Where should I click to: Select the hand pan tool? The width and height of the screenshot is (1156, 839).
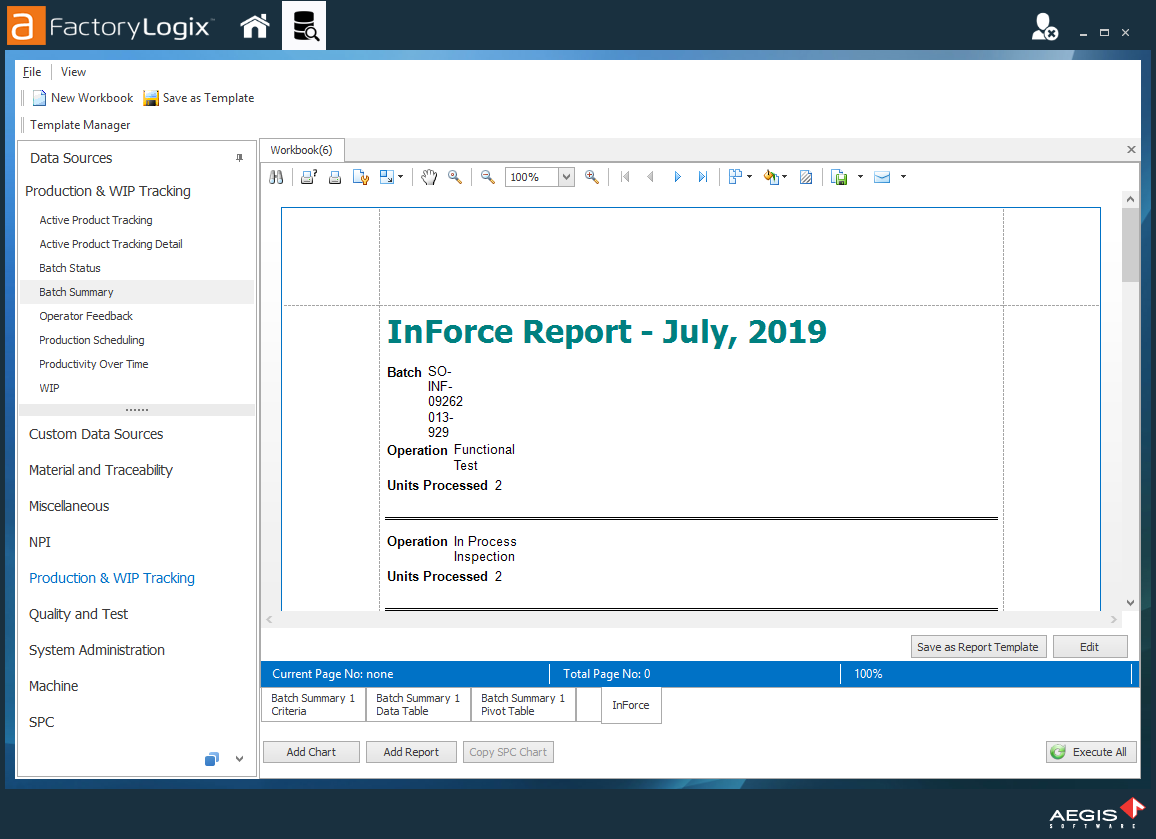pos(429,177)
